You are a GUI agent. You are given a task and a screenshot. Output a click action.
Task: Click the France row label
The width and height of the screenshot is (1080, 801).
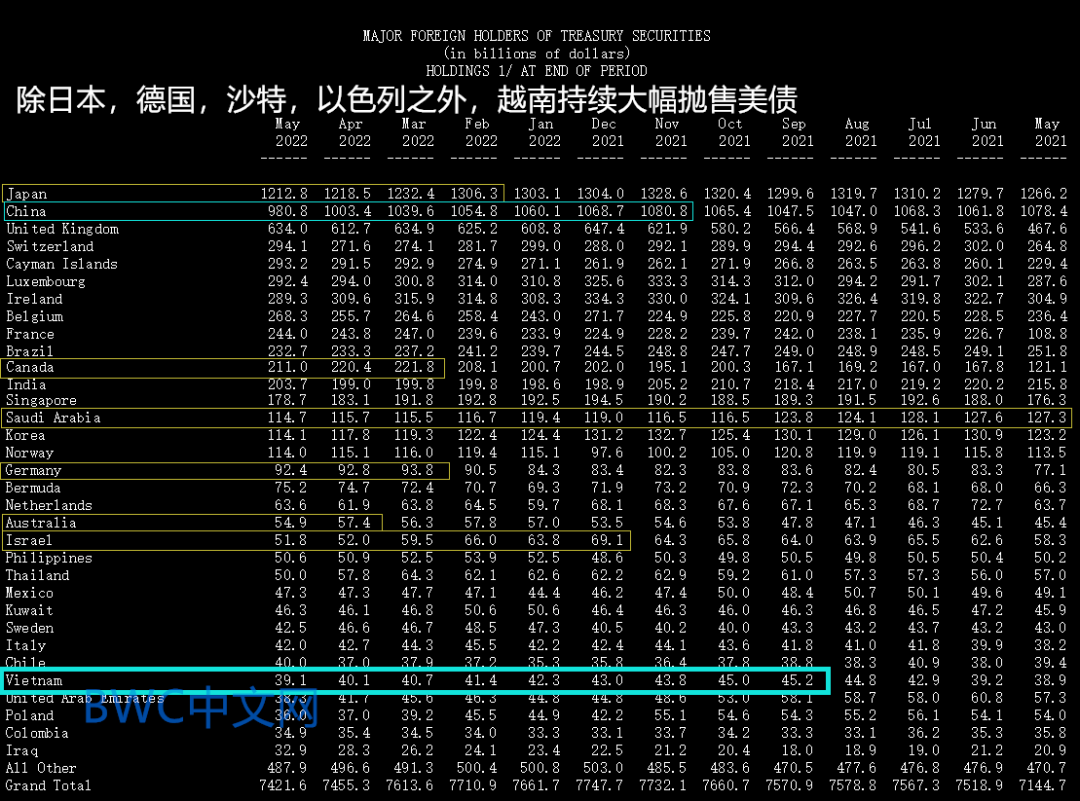[x=30, y=334]
